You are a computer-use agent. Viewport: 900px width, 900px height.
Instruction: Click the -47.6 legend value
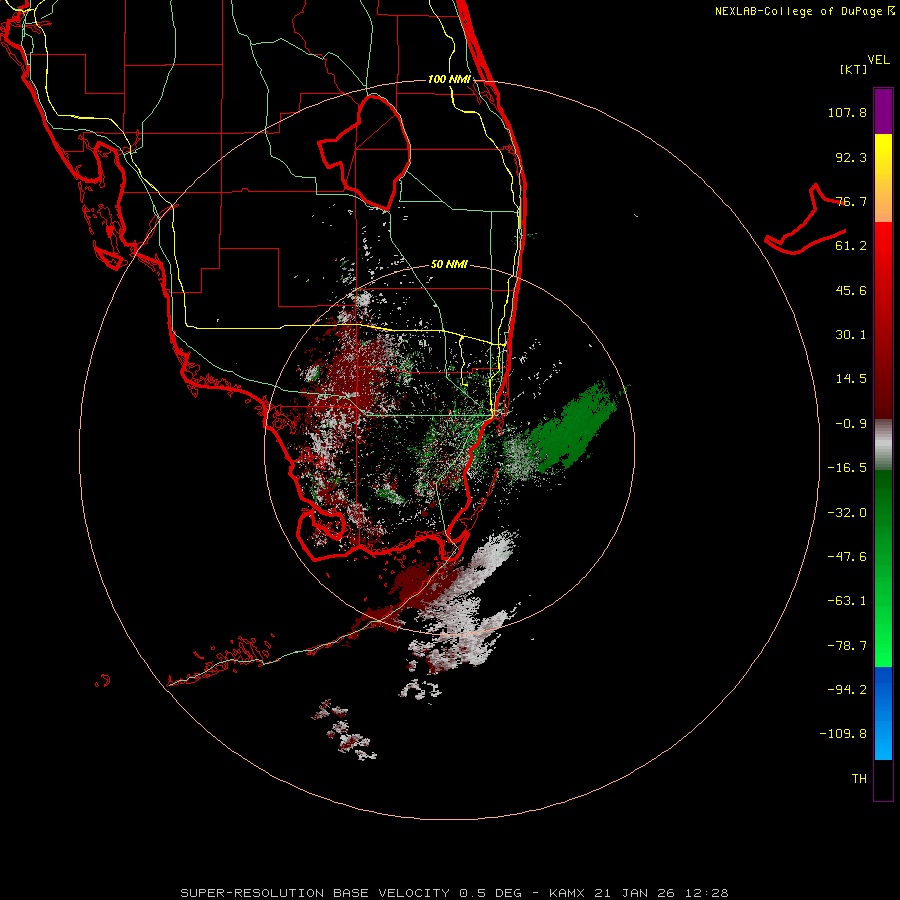click(847, 557)
